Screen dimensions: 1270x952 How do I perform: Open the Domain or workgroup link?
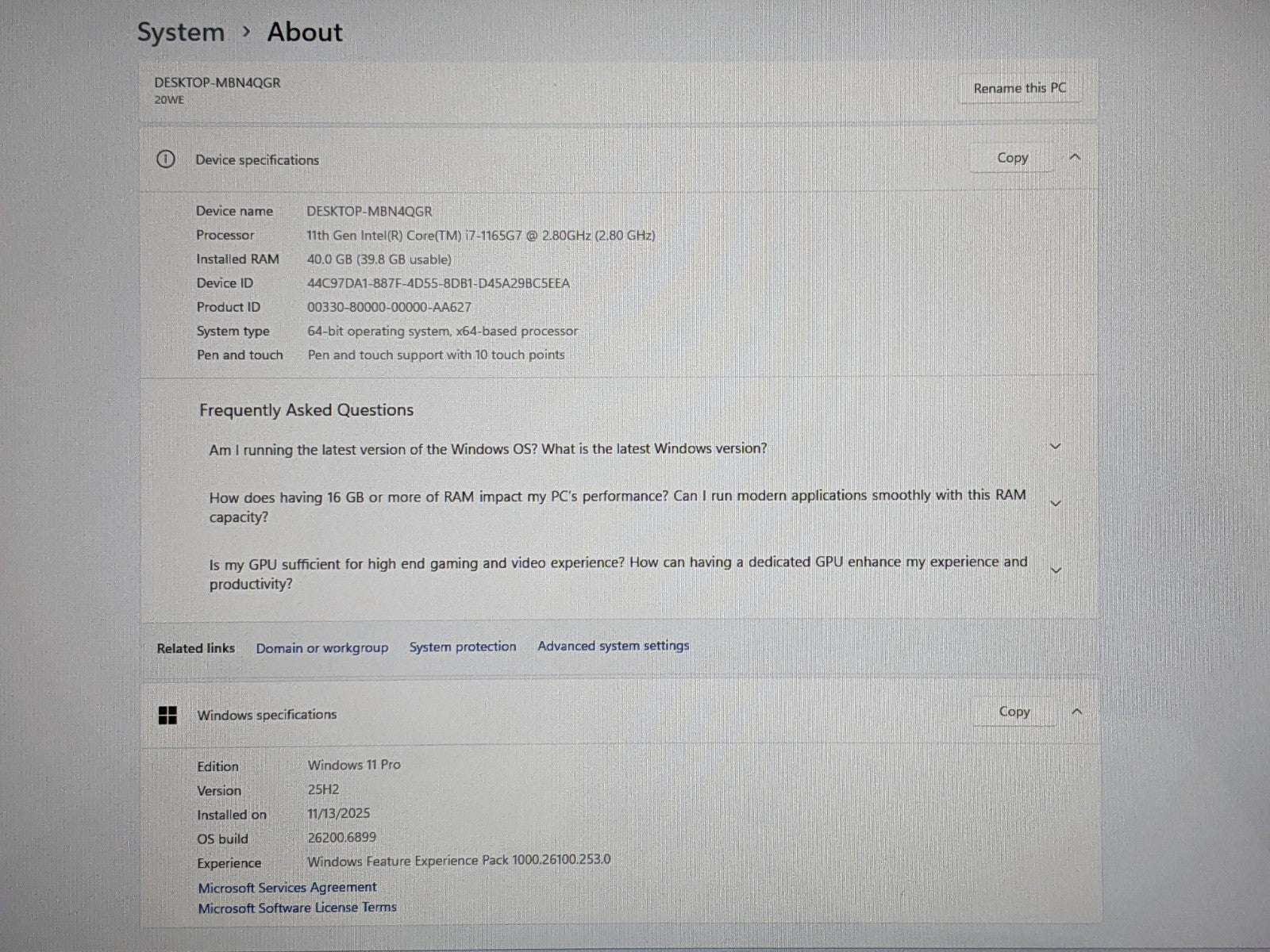coord(321,648)
